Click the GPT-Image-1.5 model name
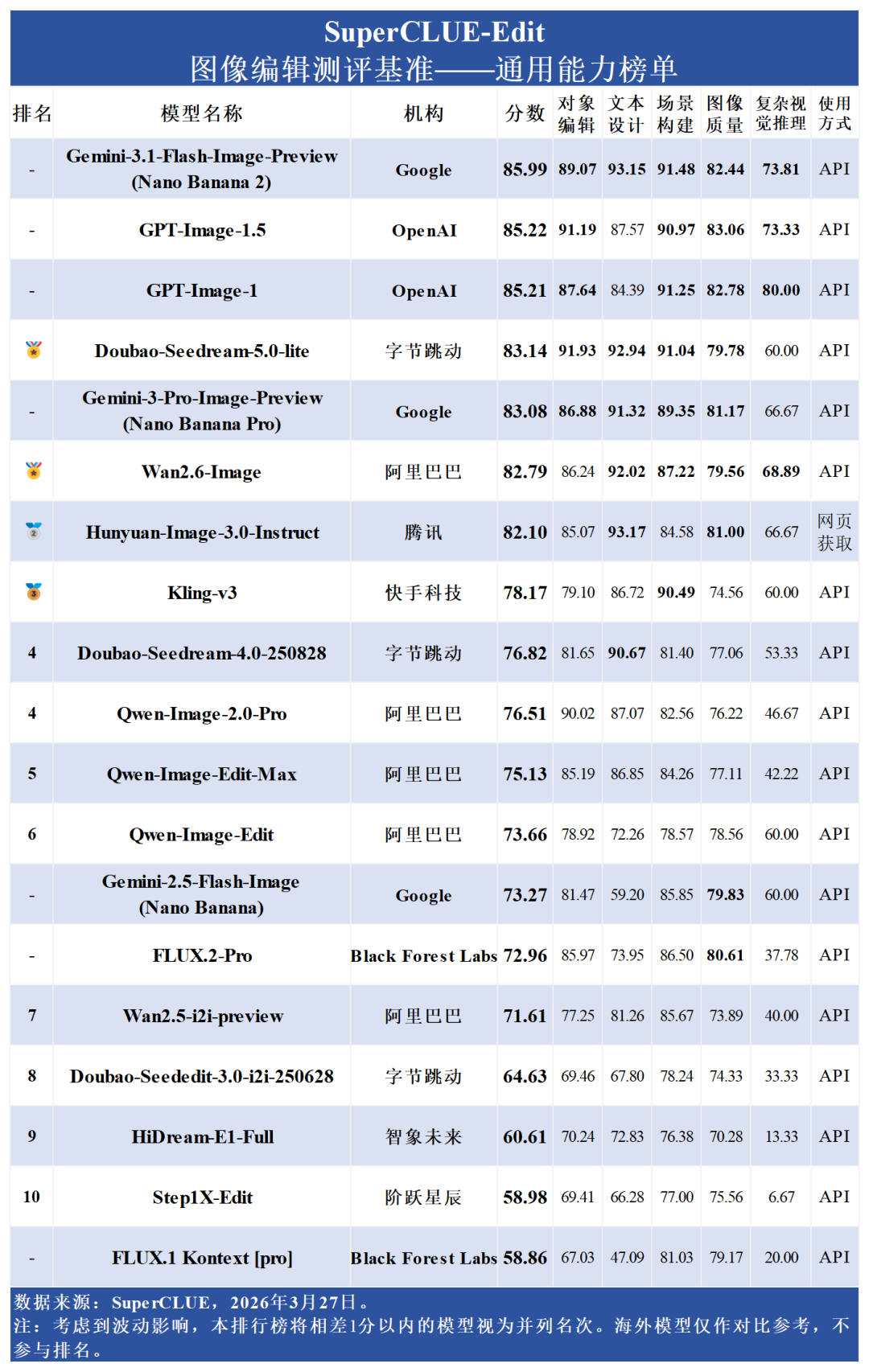This screenshot has width=869, height=1372. pos(202,230)
